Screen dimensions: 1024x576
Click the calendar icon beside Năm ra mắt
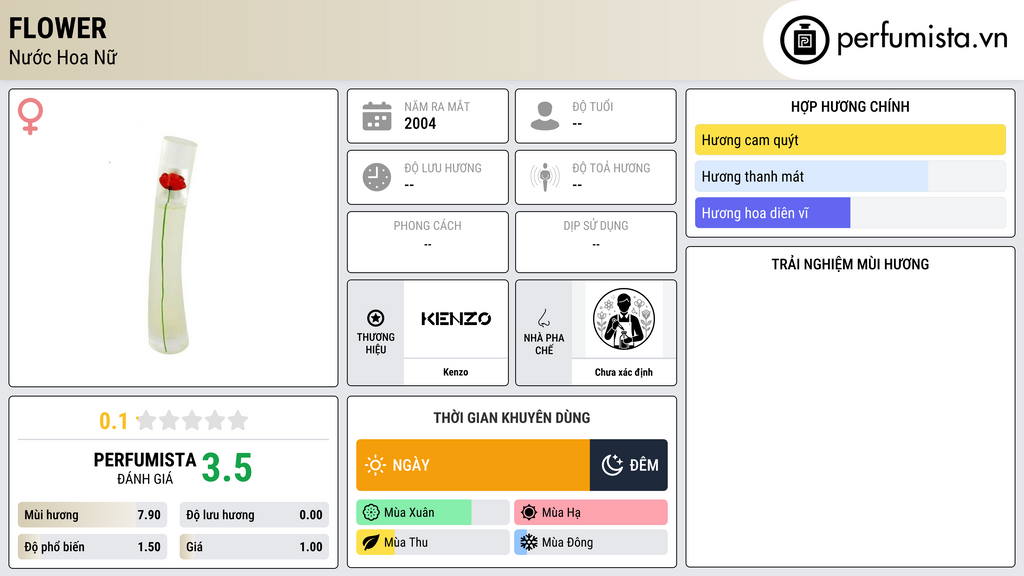pos(377,116)
